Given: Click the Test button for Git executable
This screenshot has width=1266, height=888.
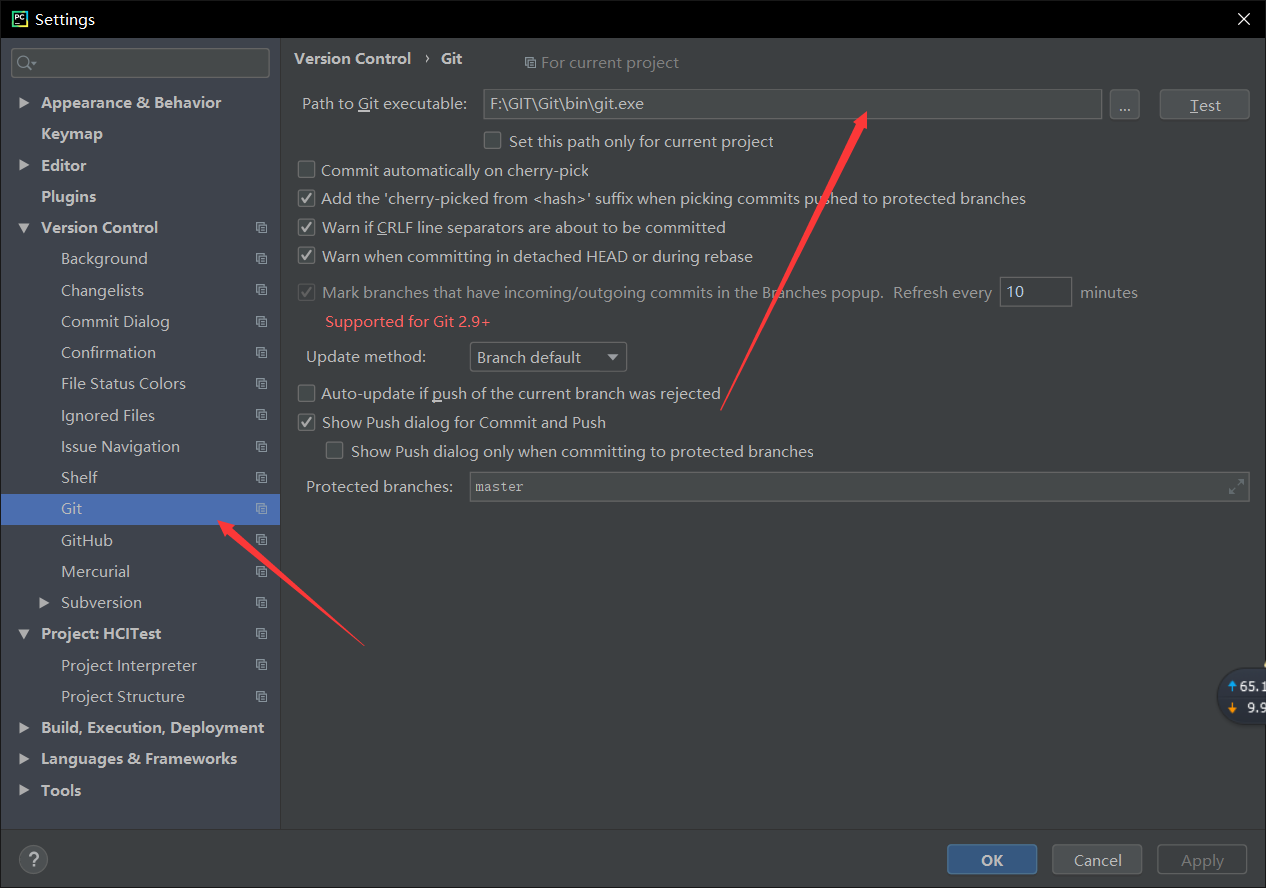Looking at the screenshot, I should [1204, 105].
